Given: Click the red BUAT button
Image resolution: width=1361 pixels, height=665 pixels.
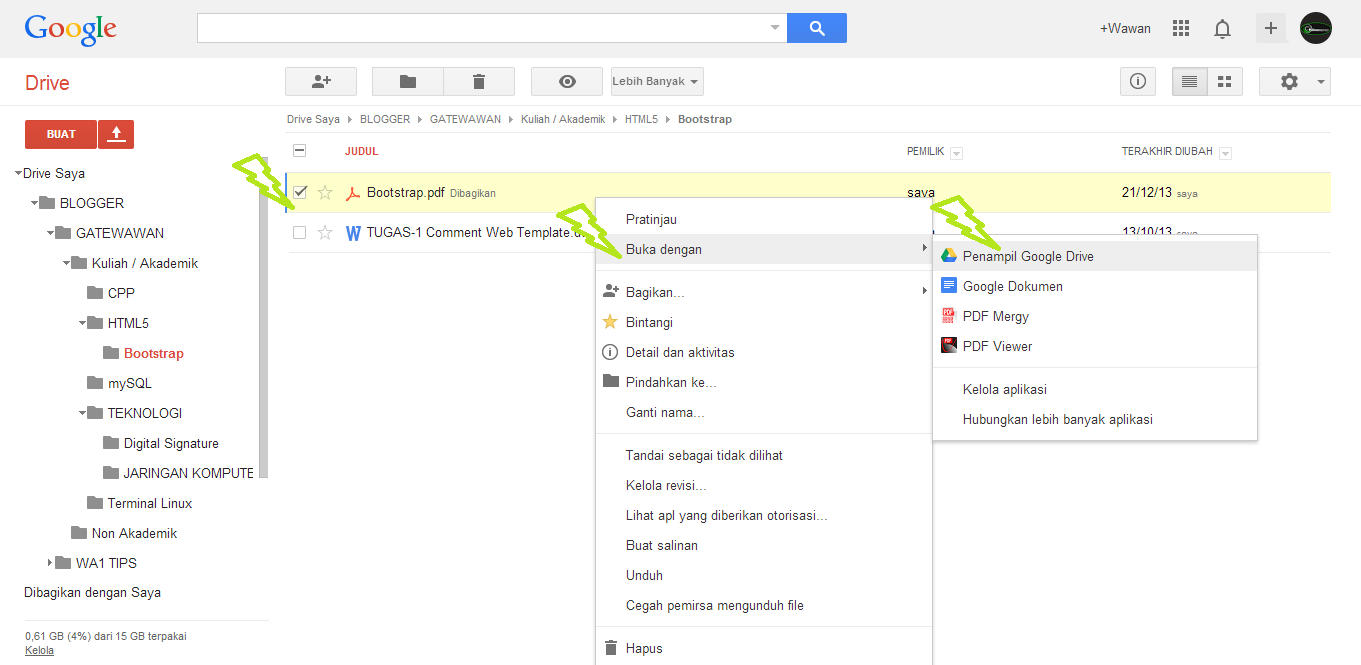Looking at the screenshot, I should 61,134.
